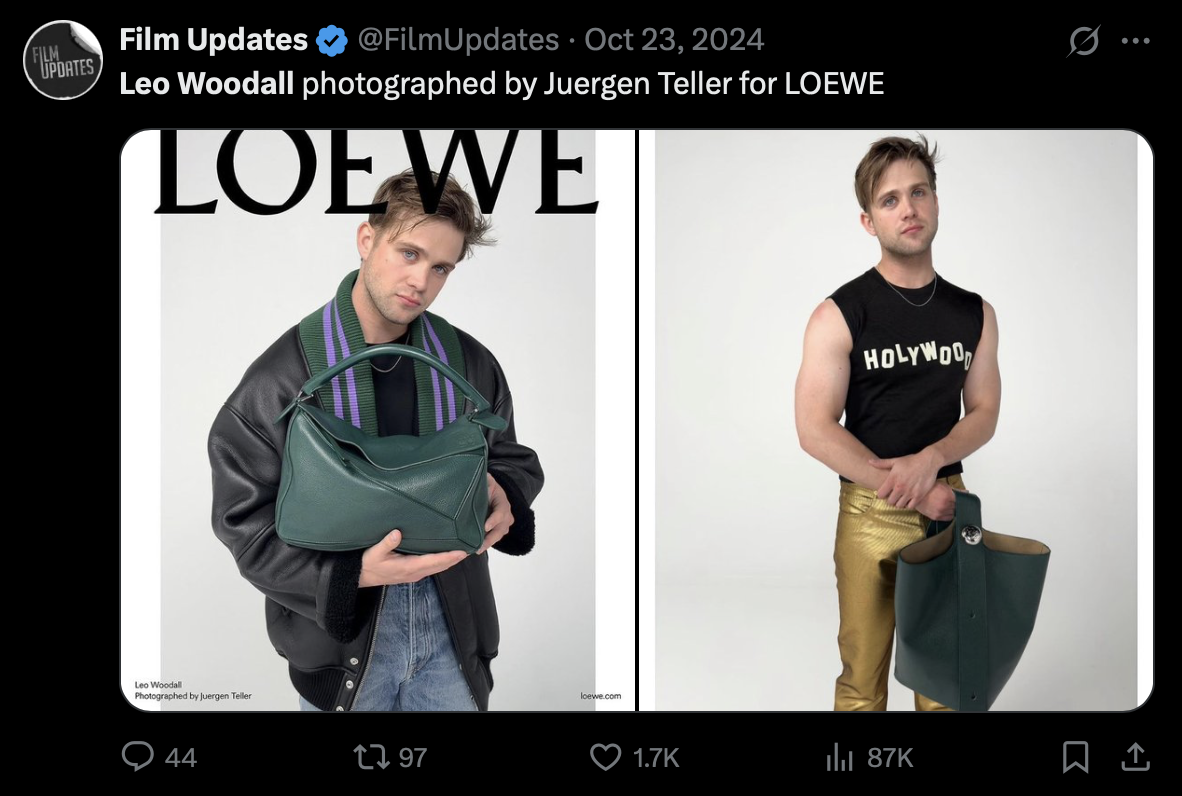Click the Grok slashed-circle icon
The image size is (1182, 796).
coord(1085,41)
